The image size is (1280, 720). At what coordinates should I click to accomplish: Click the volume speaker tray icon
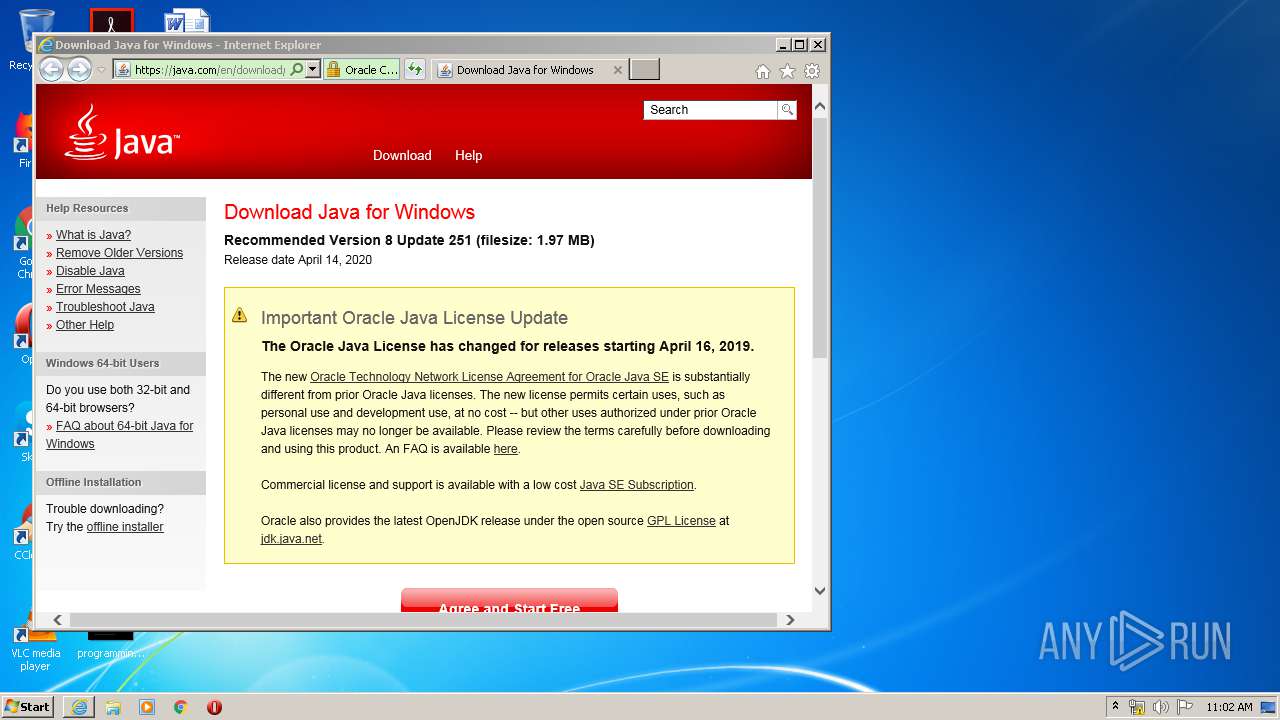(1161, 707)
